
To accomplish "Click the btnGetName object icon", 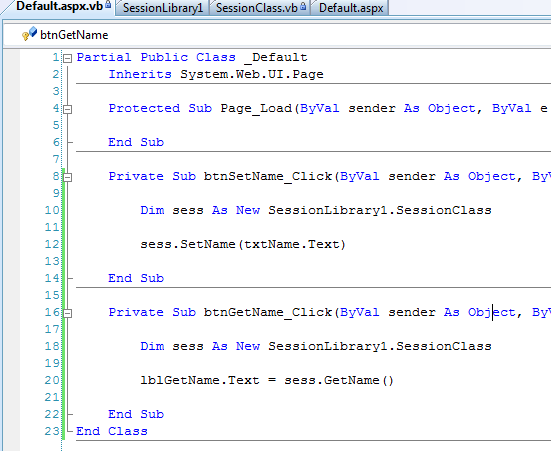I will 30,34.
